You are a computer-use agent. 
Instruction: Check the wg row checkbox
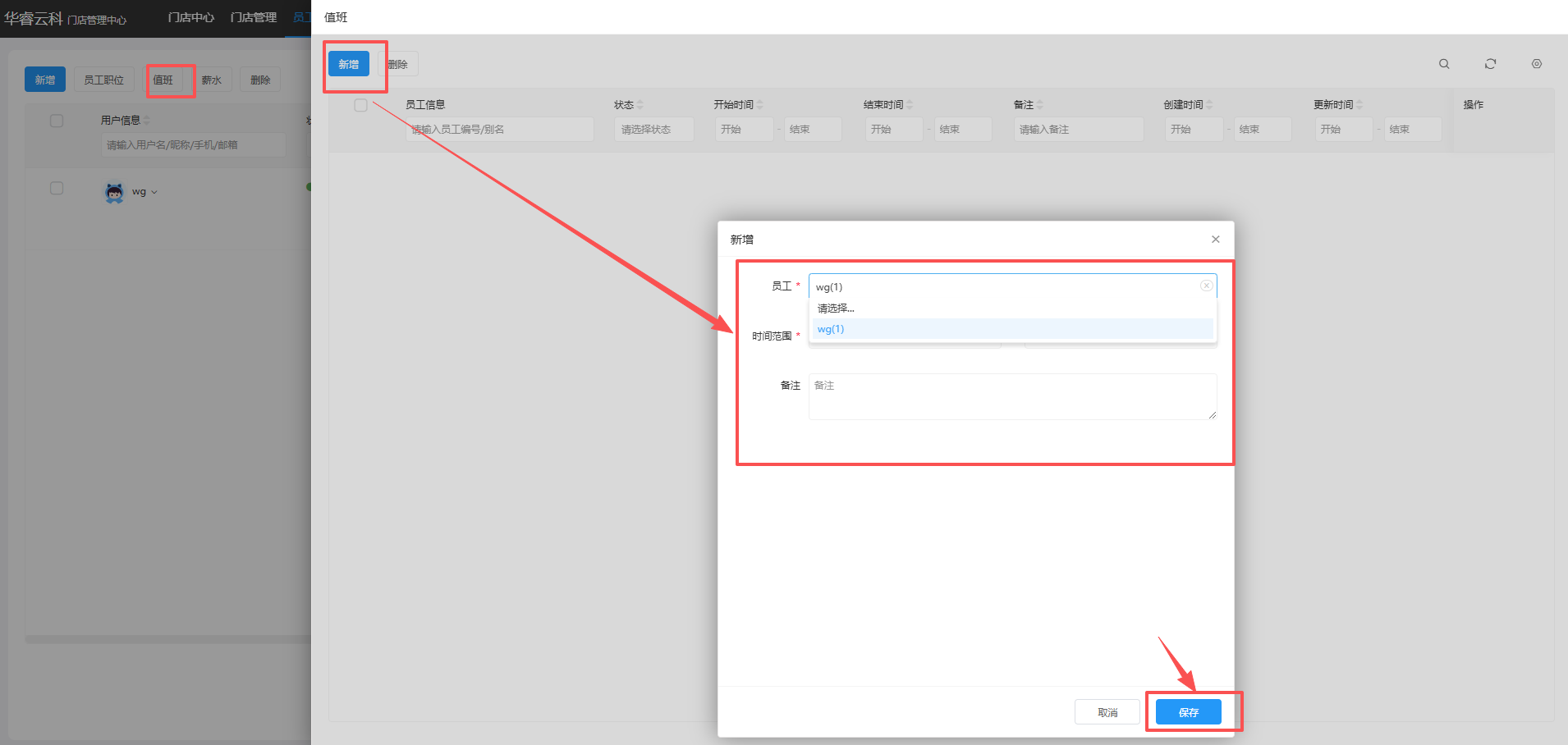point(57,189)
